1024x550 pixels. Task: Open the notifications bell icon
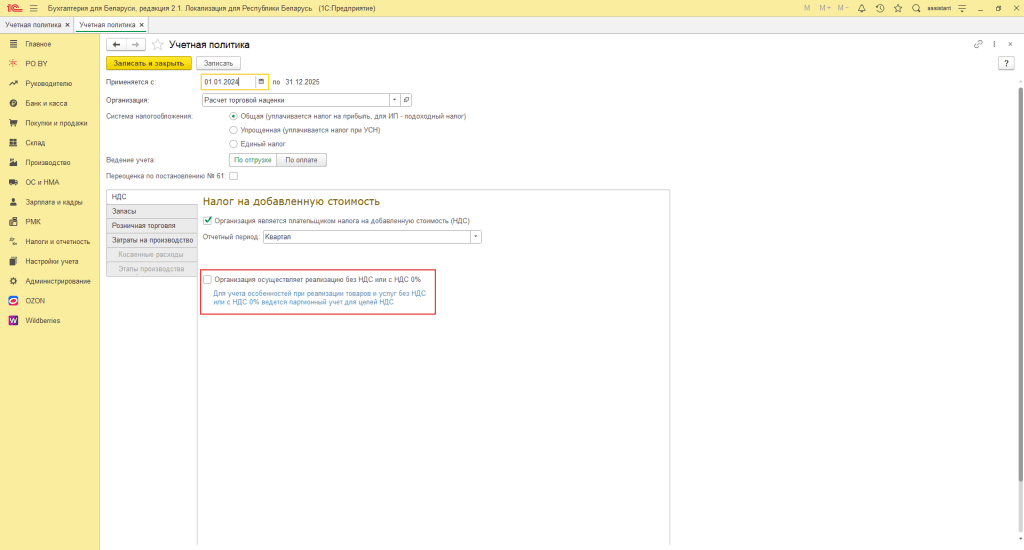click(861, 8)
